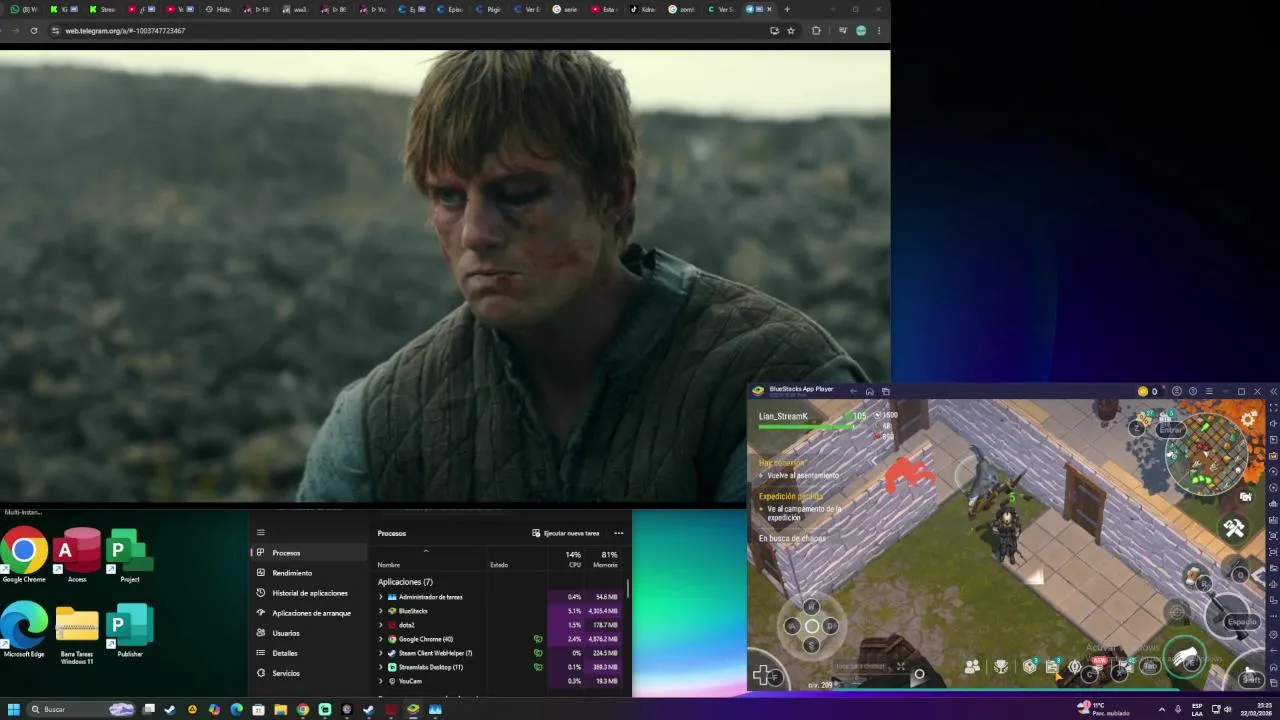The height and width of the screenshot is (720, 1280).
Task: Click the Task Manager vertical scrollbar
Action: point(628,590)
